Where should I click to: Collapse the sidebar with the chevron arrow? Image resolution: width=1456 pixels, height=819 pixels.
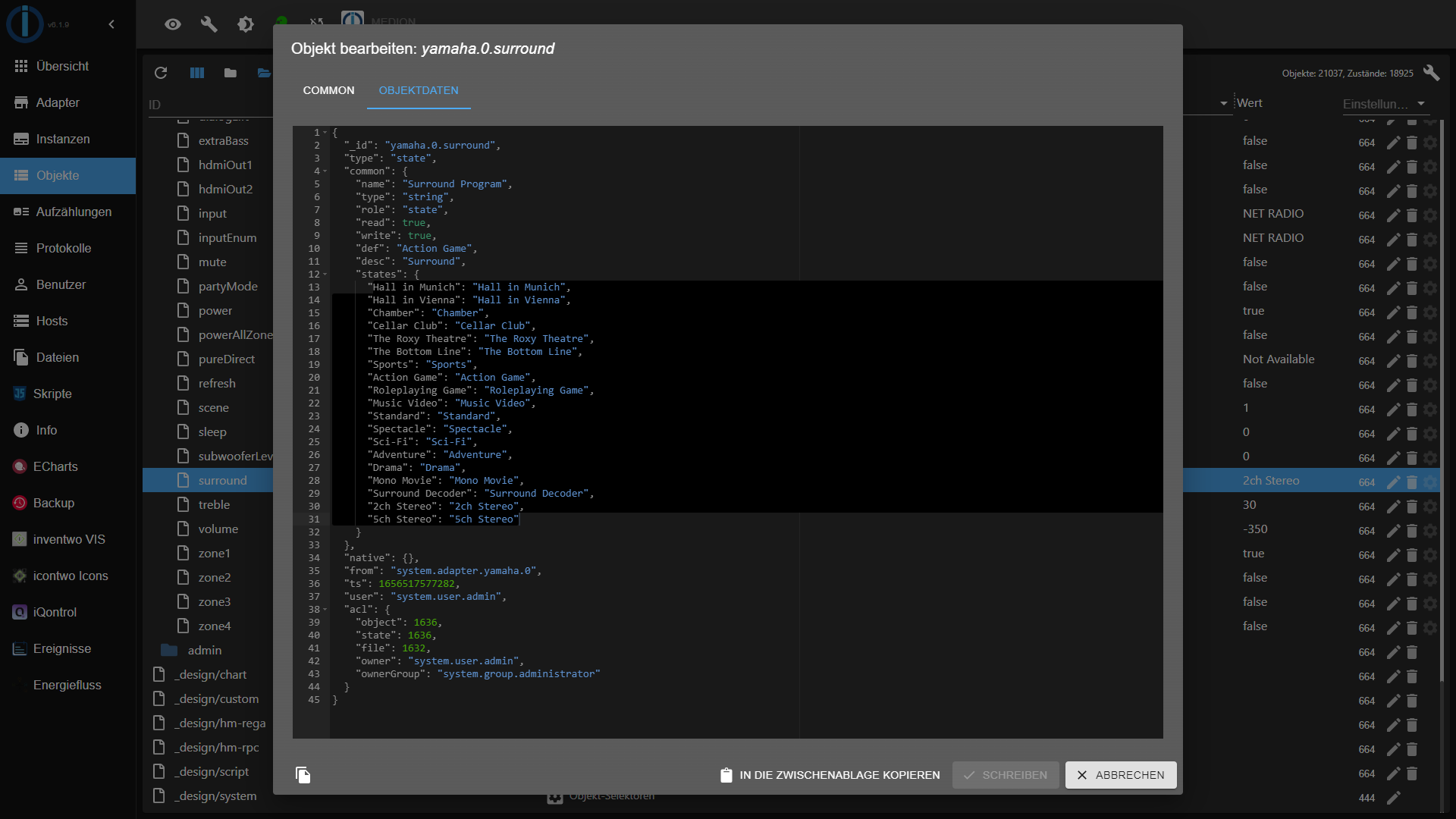[111, 24]
